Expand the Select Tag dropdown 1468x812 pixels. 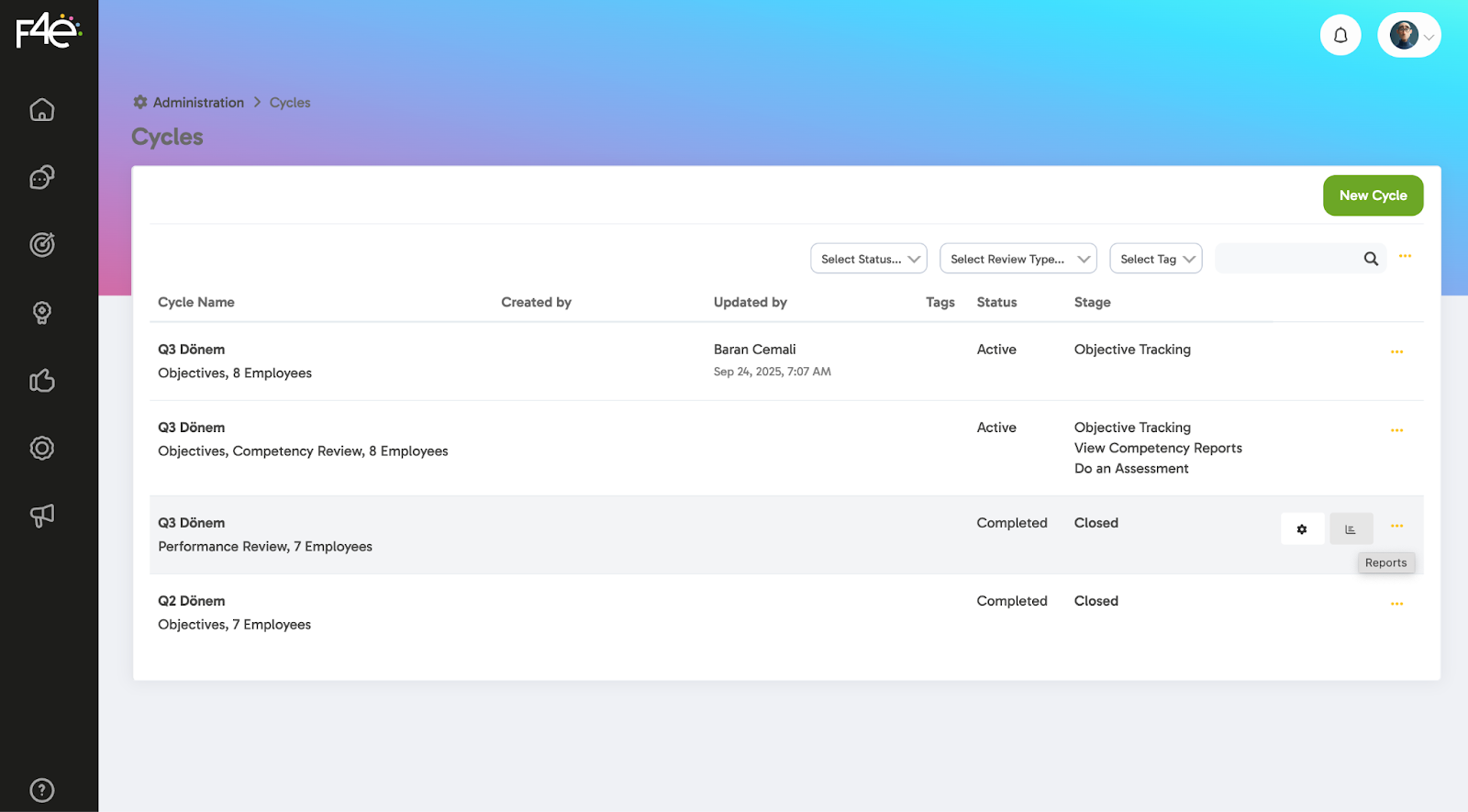click(1155, 259)
